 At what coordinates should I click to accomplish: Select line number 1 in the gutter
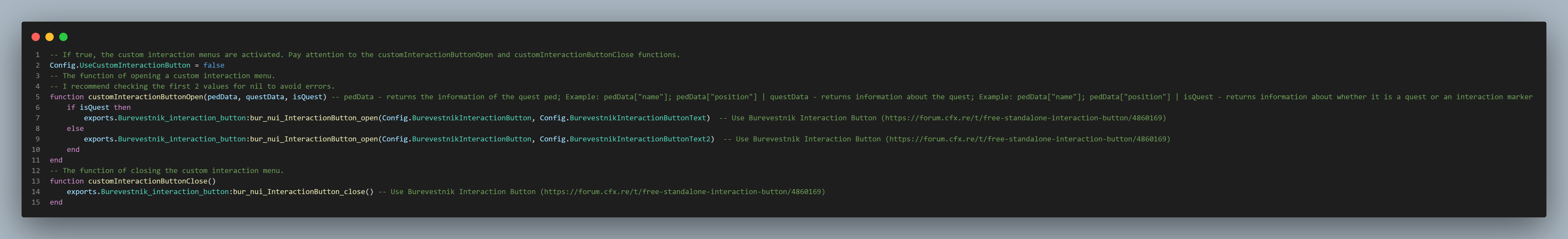(38, 55)
